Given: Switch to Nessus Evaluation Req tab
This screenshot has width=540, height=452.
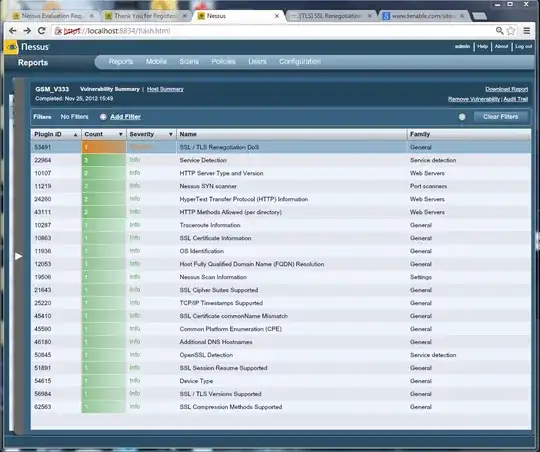Looking at the screenshot, I should point(53,16).
